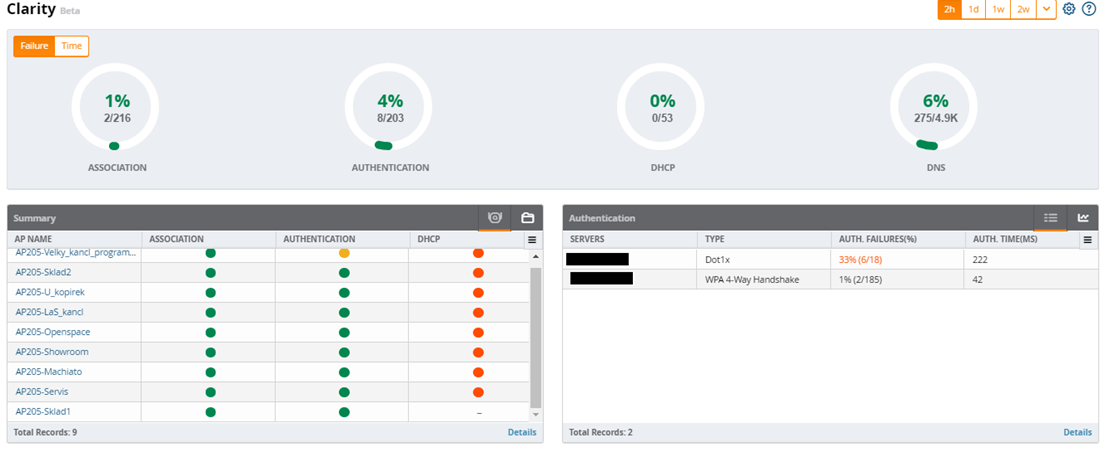Open the Association failure gauge

click(x=115, y=107)
